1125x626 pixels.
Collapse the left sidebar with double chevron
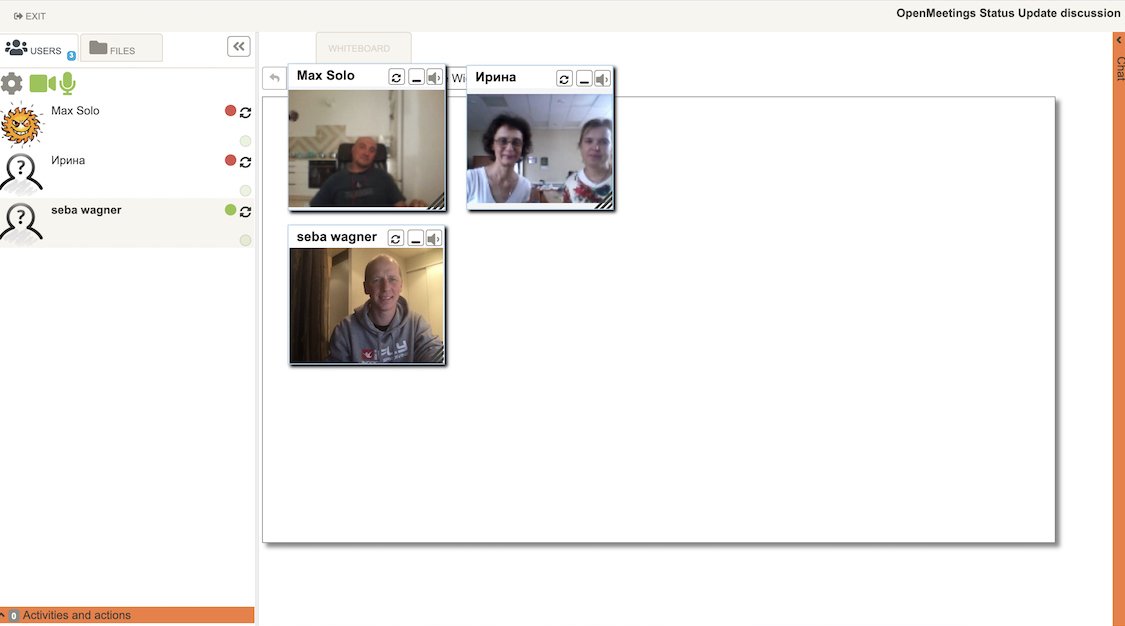coord(239,46)
